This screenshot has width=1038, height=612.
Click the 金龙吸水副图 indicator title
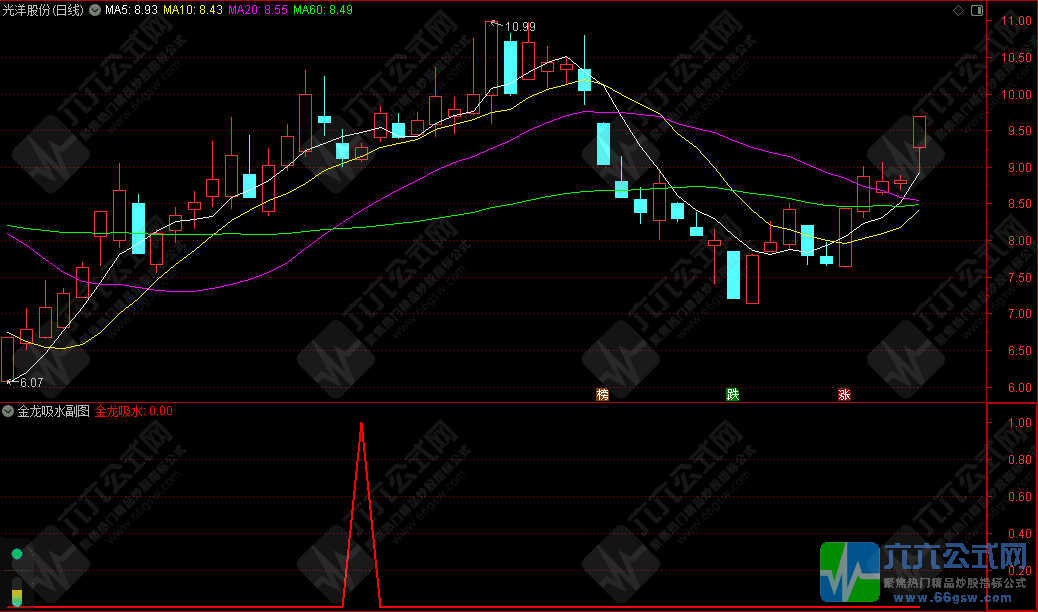click(x=53, y=411)
